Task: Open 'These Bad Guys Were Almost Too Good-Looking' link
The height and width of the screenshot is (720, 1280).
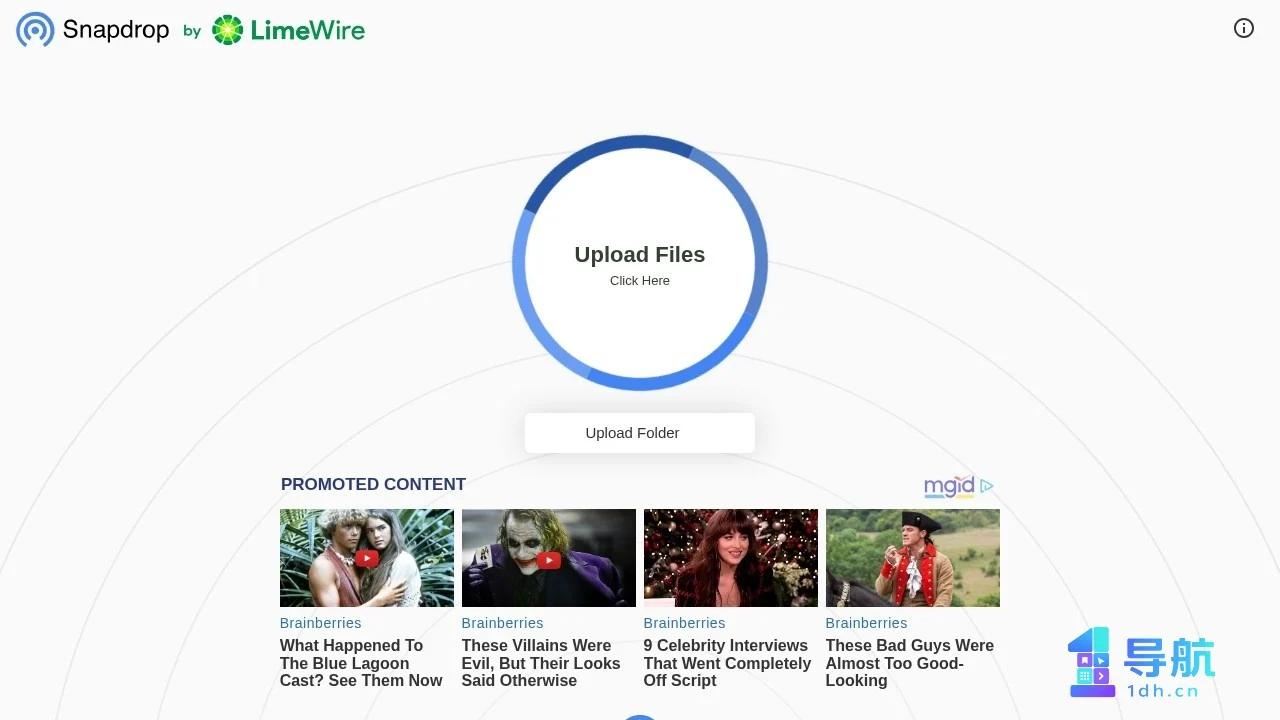Action: click(910, 663)
